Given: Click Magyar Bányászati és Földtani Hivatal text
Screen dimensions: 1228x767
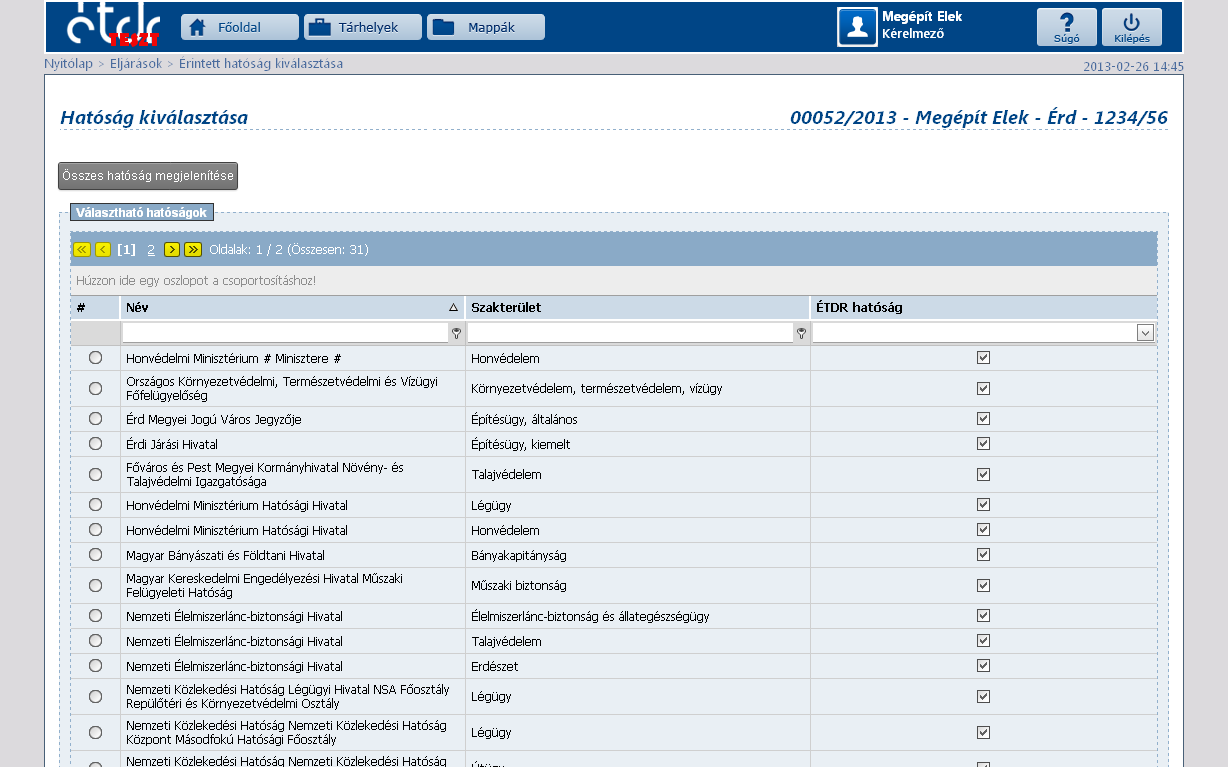Looking at the screenshot, I should (x=225, y=555).
